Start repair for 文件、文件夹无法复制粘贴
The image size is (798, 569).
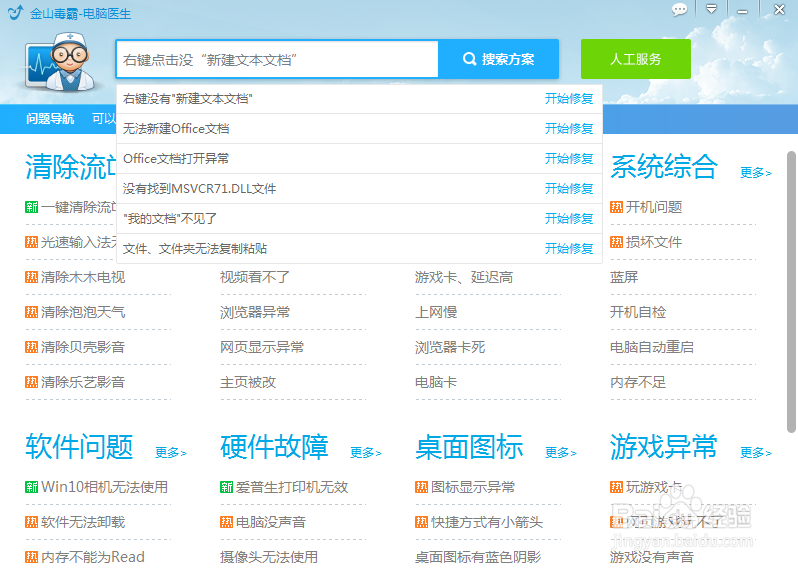(x=569, y=249)
